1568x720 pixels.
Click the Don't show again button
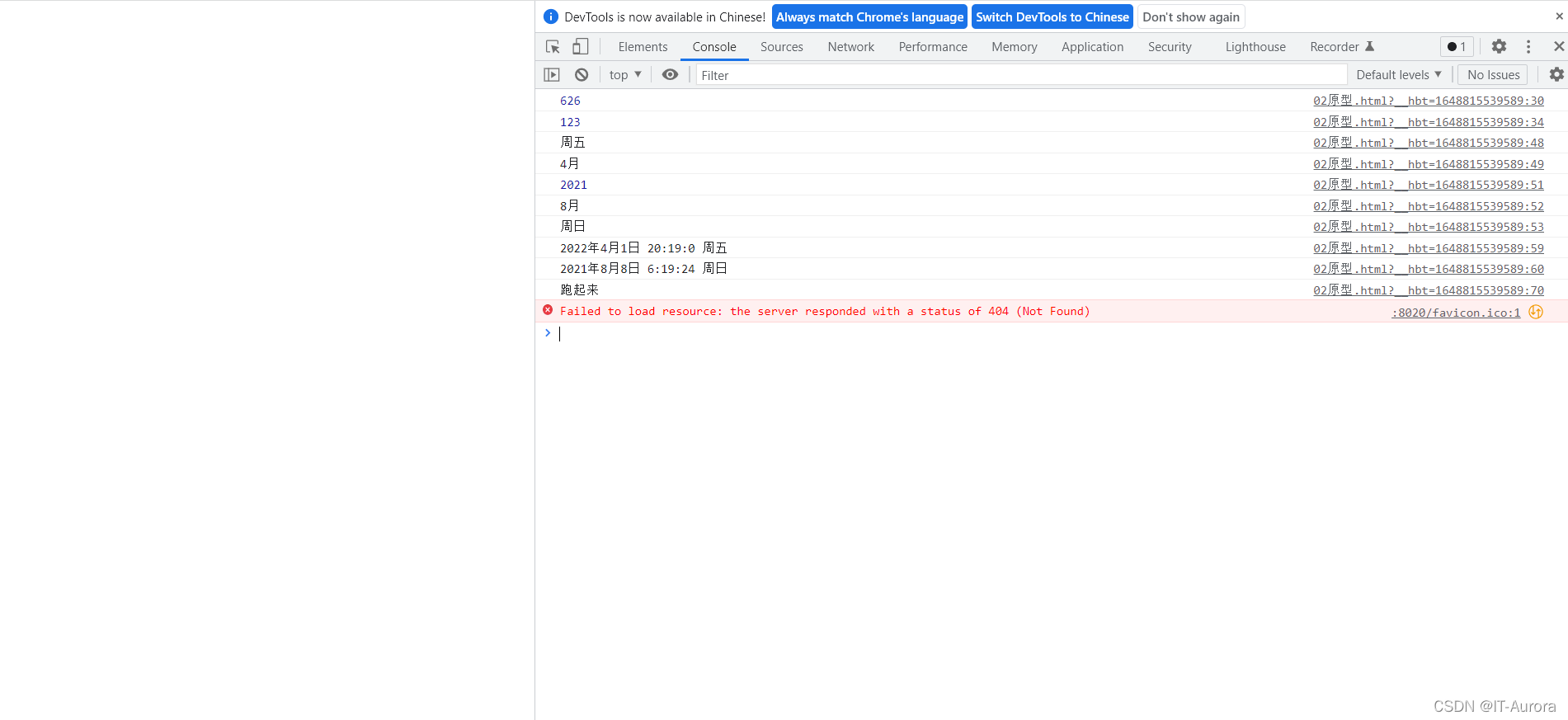[x=1191, y=16]
